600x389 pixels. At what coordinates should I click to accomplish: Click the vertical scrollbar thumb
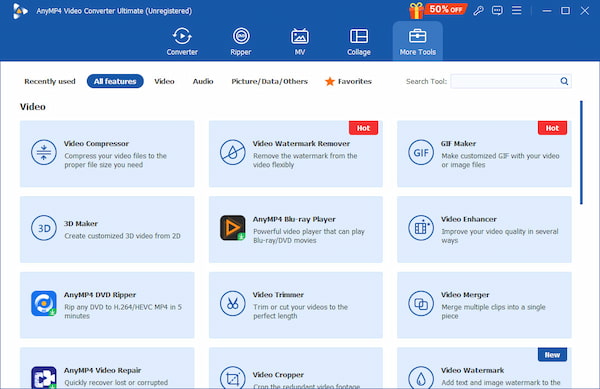(x=581, y=152)
